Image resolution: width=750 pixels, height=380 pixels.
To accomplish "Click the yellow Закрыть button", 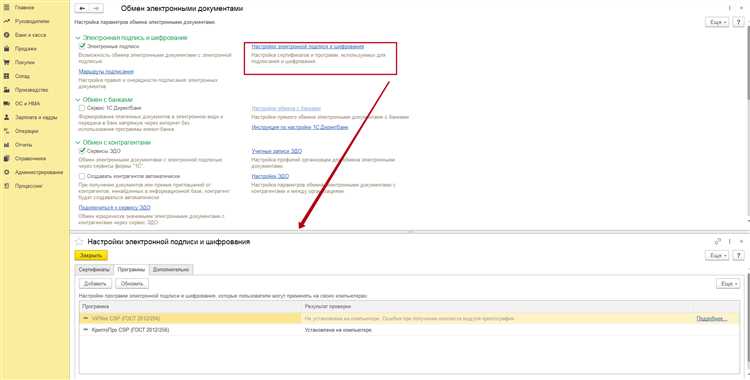I will pos(91,256).
